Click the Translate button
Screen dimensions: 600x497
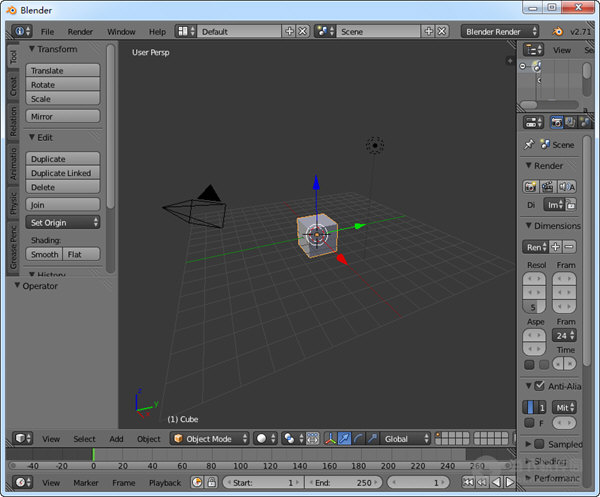(x=63, y=70)
